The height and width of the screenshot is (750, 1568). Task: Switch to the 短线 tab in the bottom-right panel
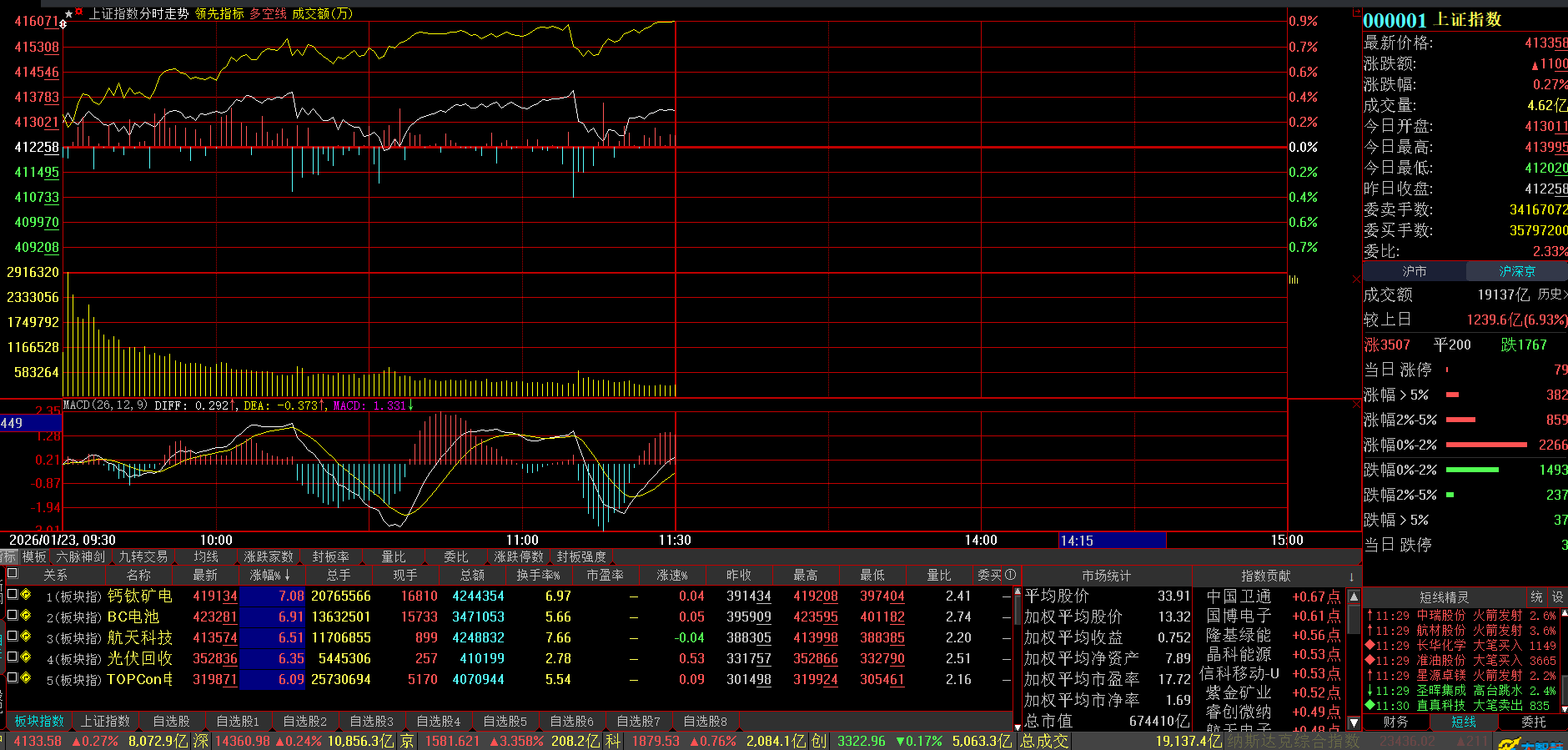tap(1464, 722)
